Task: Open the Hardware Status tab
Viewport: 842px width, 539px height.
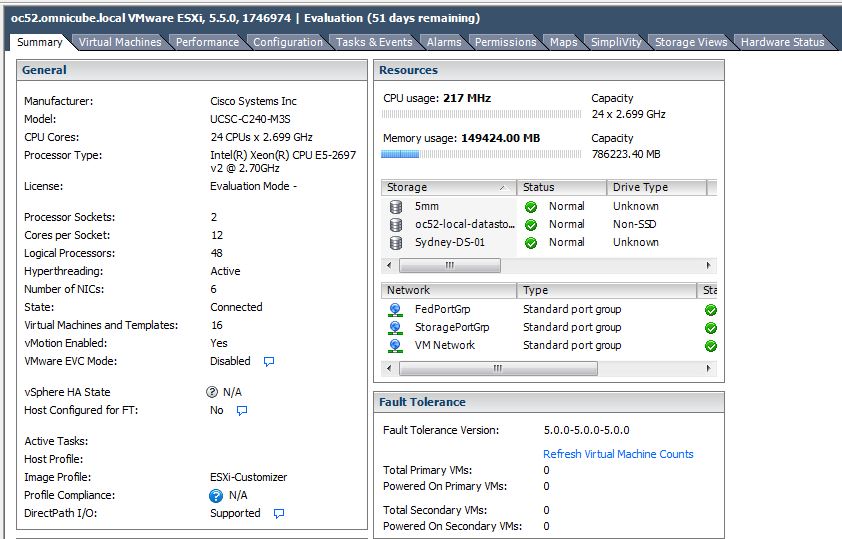Action: click(x=782, y=42)
